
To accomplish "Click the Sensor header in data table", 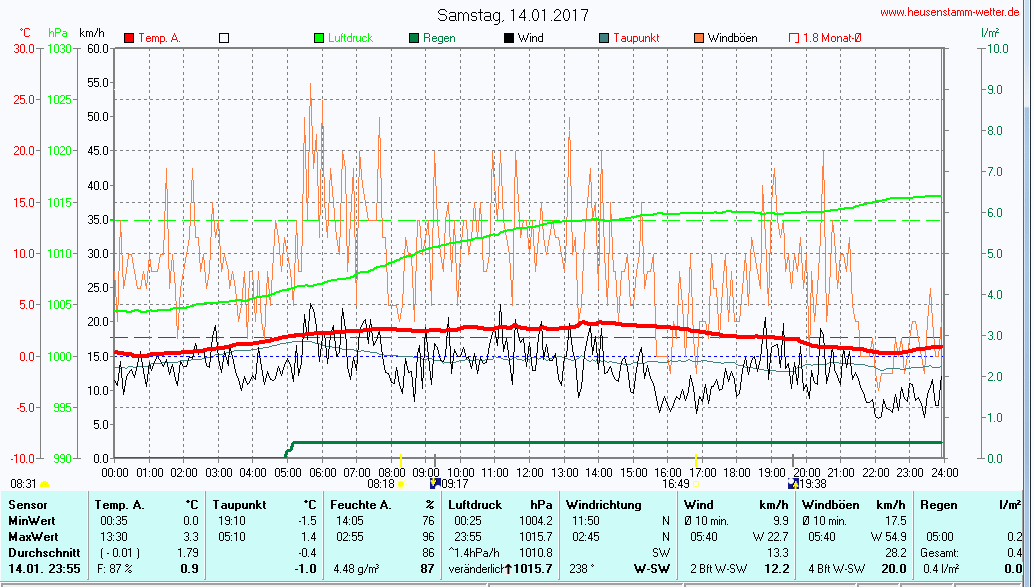I will tap(27, 505).
